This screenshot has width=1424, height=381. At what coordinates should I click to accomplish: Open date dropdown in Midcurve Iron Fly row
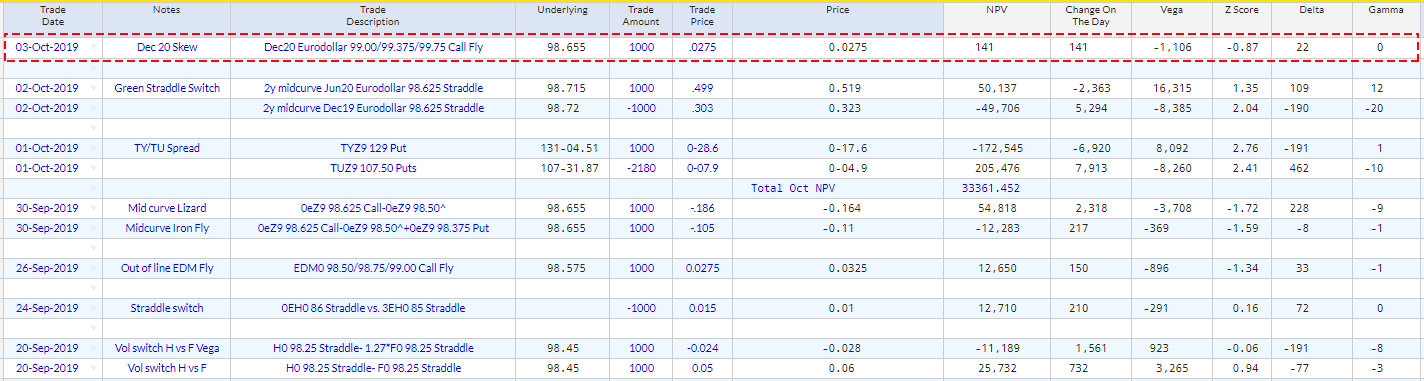click(x=95, y=228)
